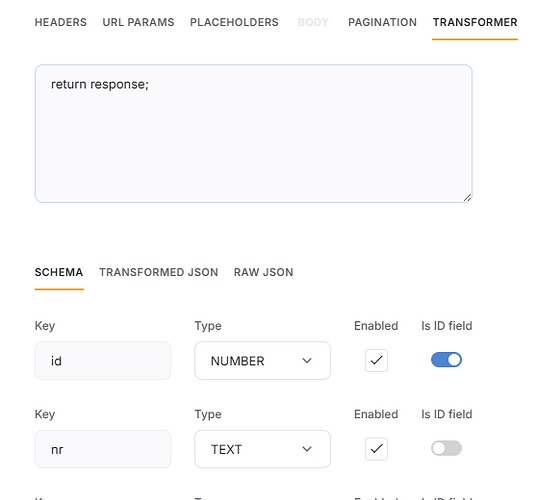Turn off Is ID field for id
536x500 pixels.
point(446,360)
